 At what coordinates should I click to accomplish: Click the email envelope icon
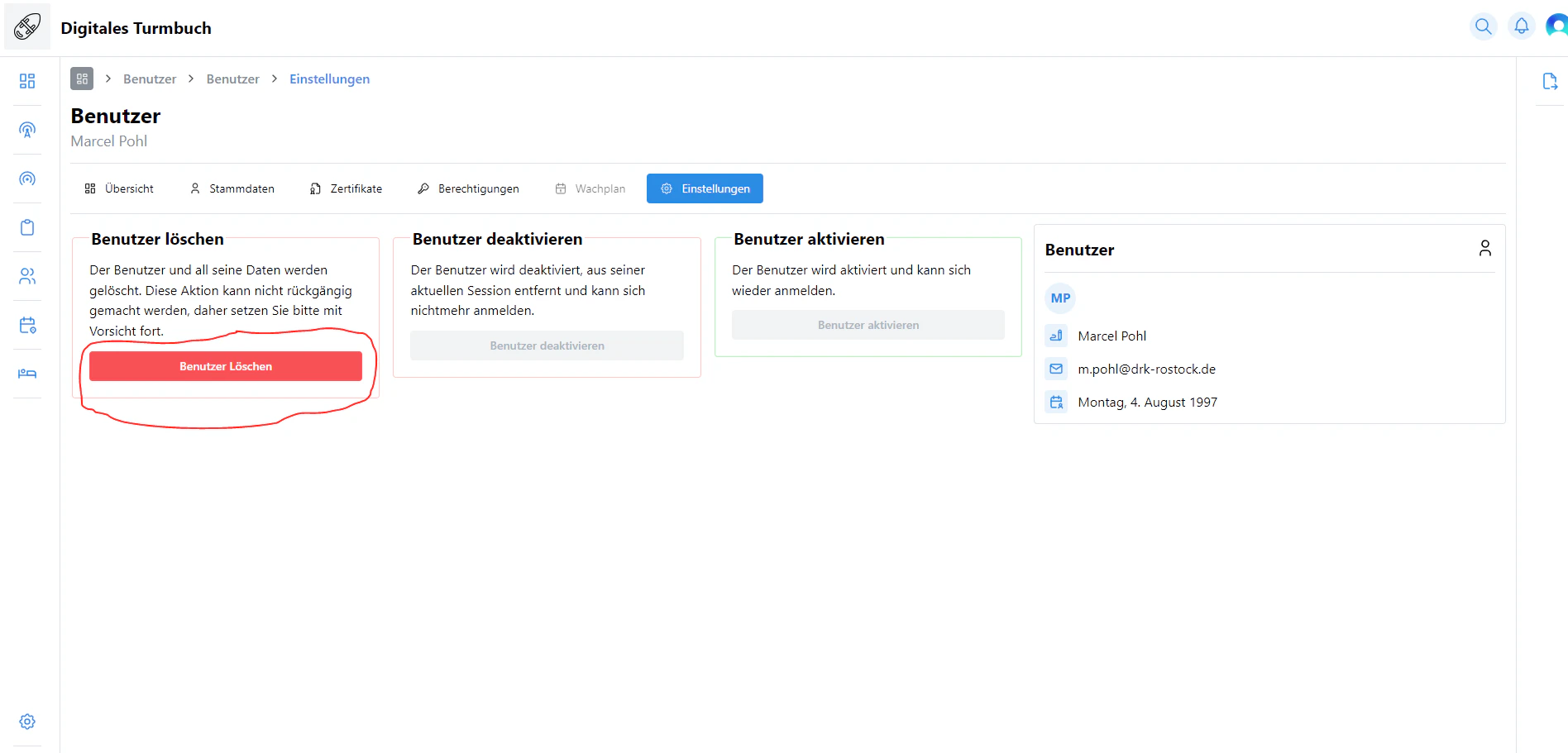tap(1056, 369)
